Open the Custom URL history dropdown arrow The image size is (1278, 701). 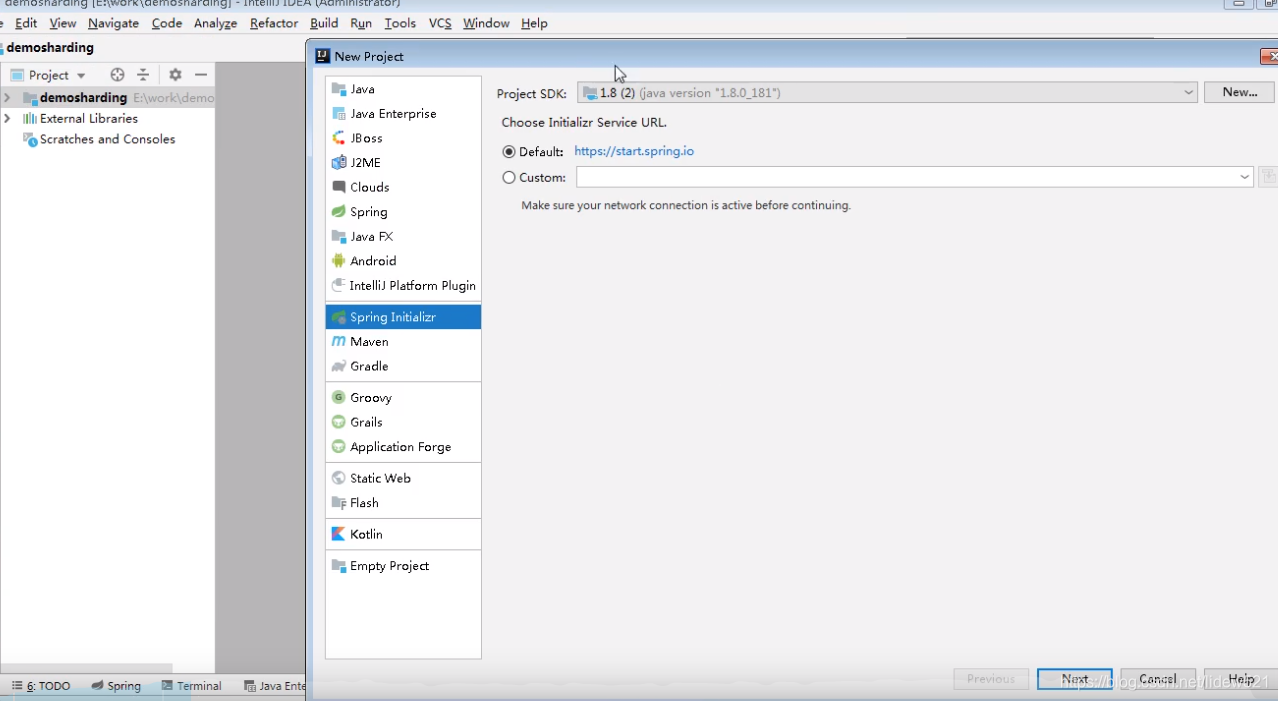coord(1244,177)
